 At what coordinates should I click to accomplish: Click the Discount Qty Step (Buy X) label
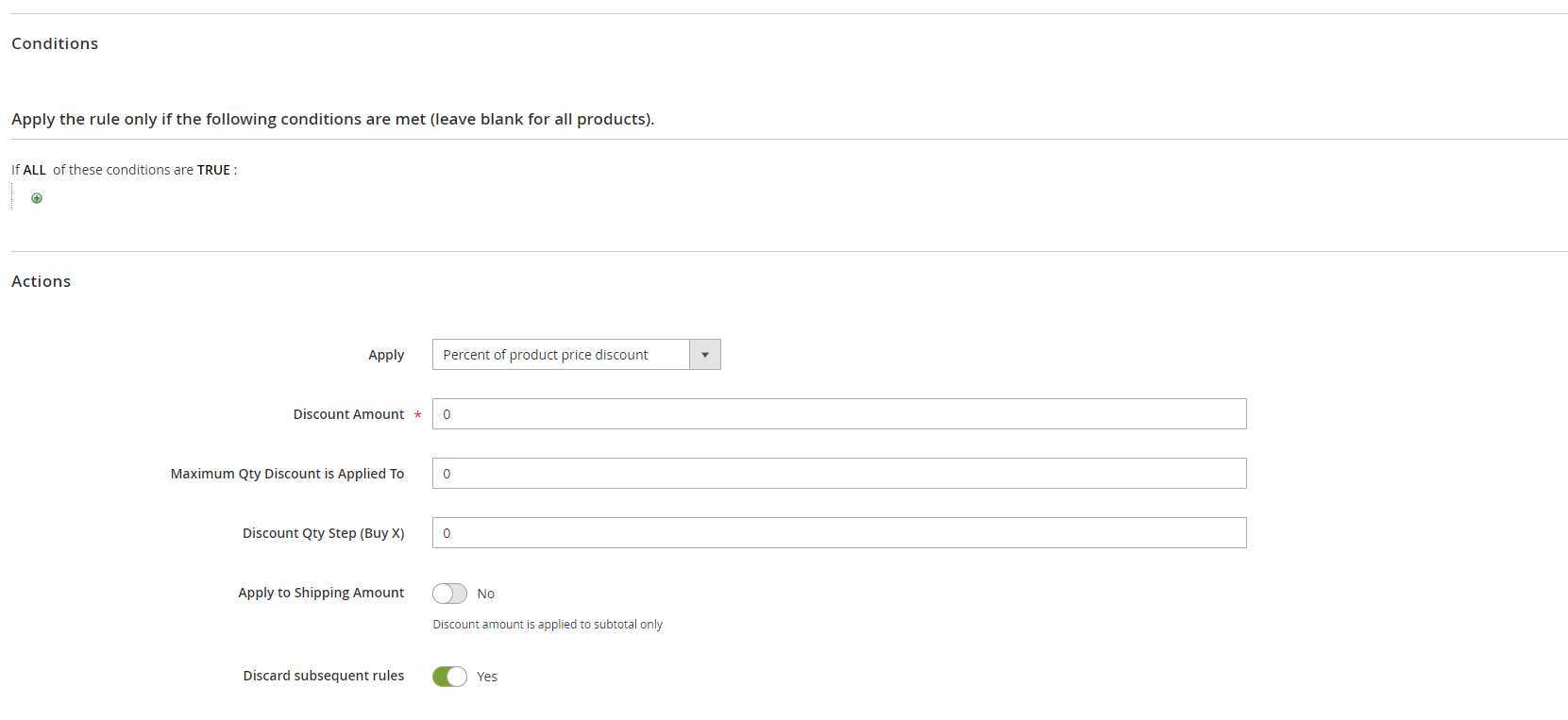click(323, 533)
